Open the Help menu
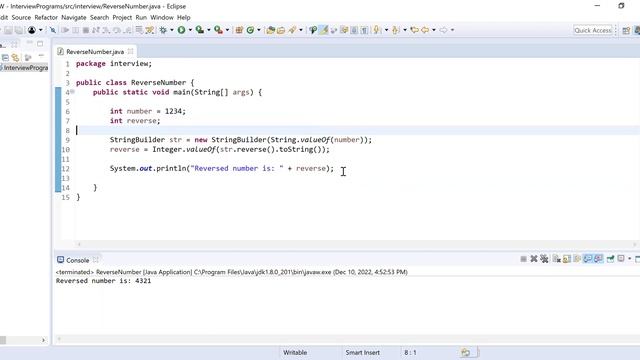The height and width of the screenshot is (360, 640). [184, 18]
